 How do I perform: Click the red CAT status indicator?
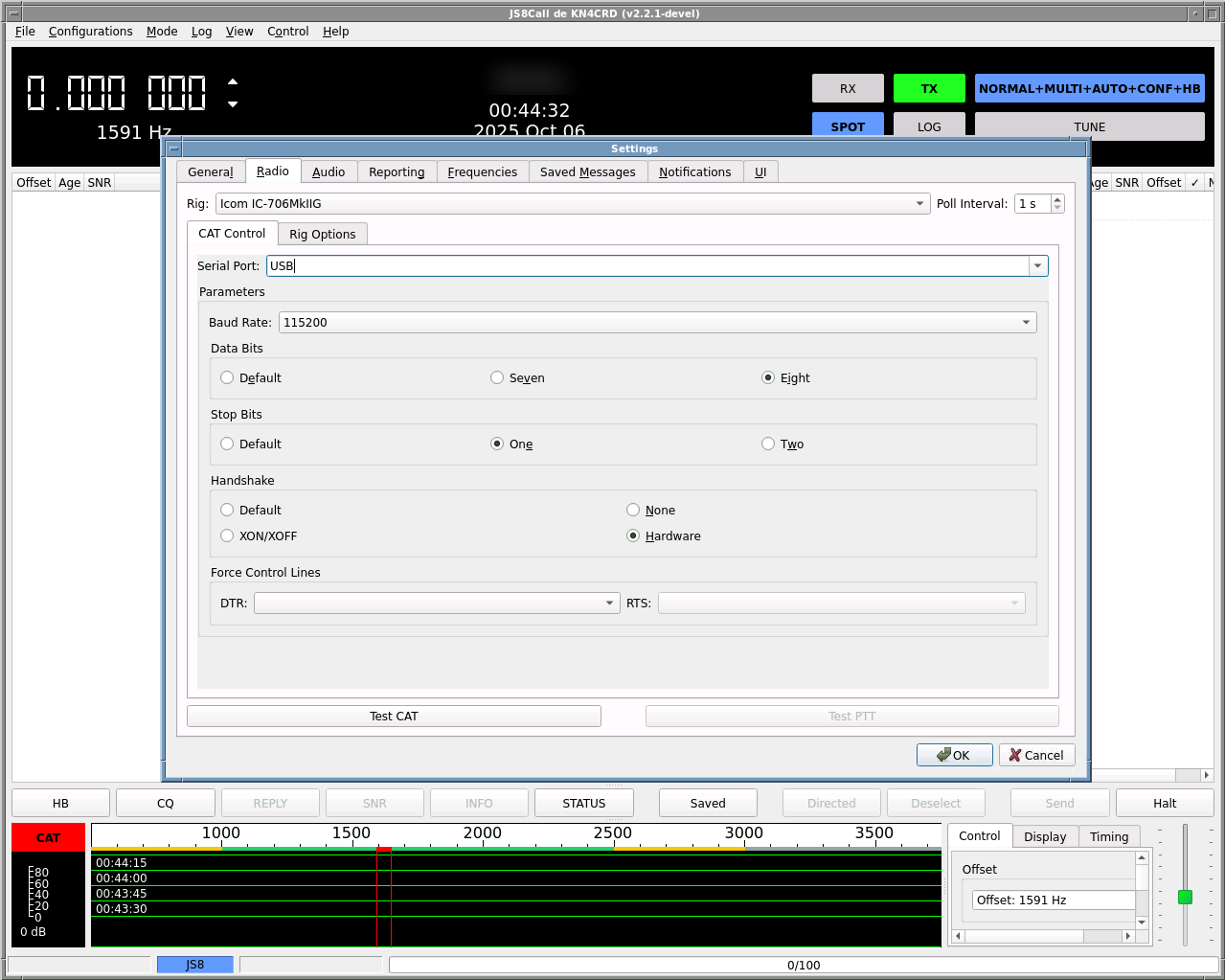48,836
